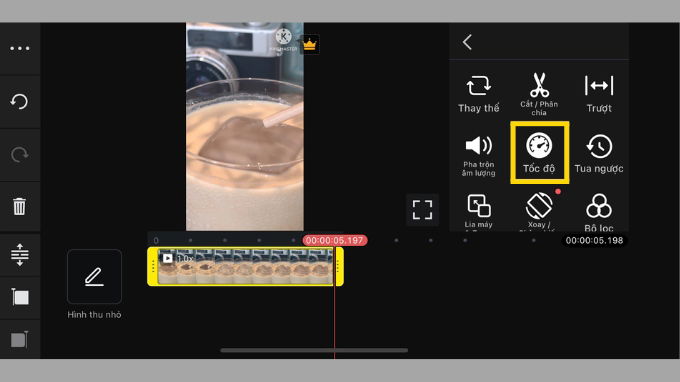Open the Tốc độ speed control

pyautogui.click(x=539, y=153)
